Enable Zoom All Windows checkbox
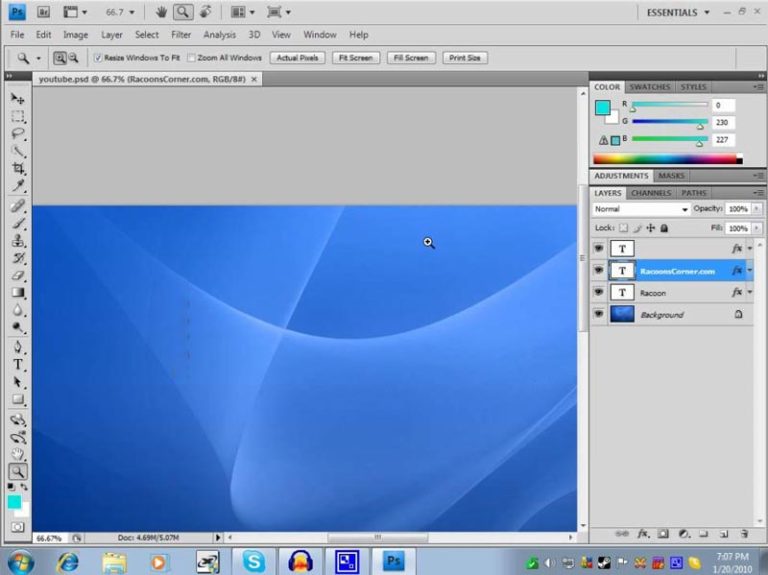This screenshot has width=768, height=575. click(x=191, y=58)
